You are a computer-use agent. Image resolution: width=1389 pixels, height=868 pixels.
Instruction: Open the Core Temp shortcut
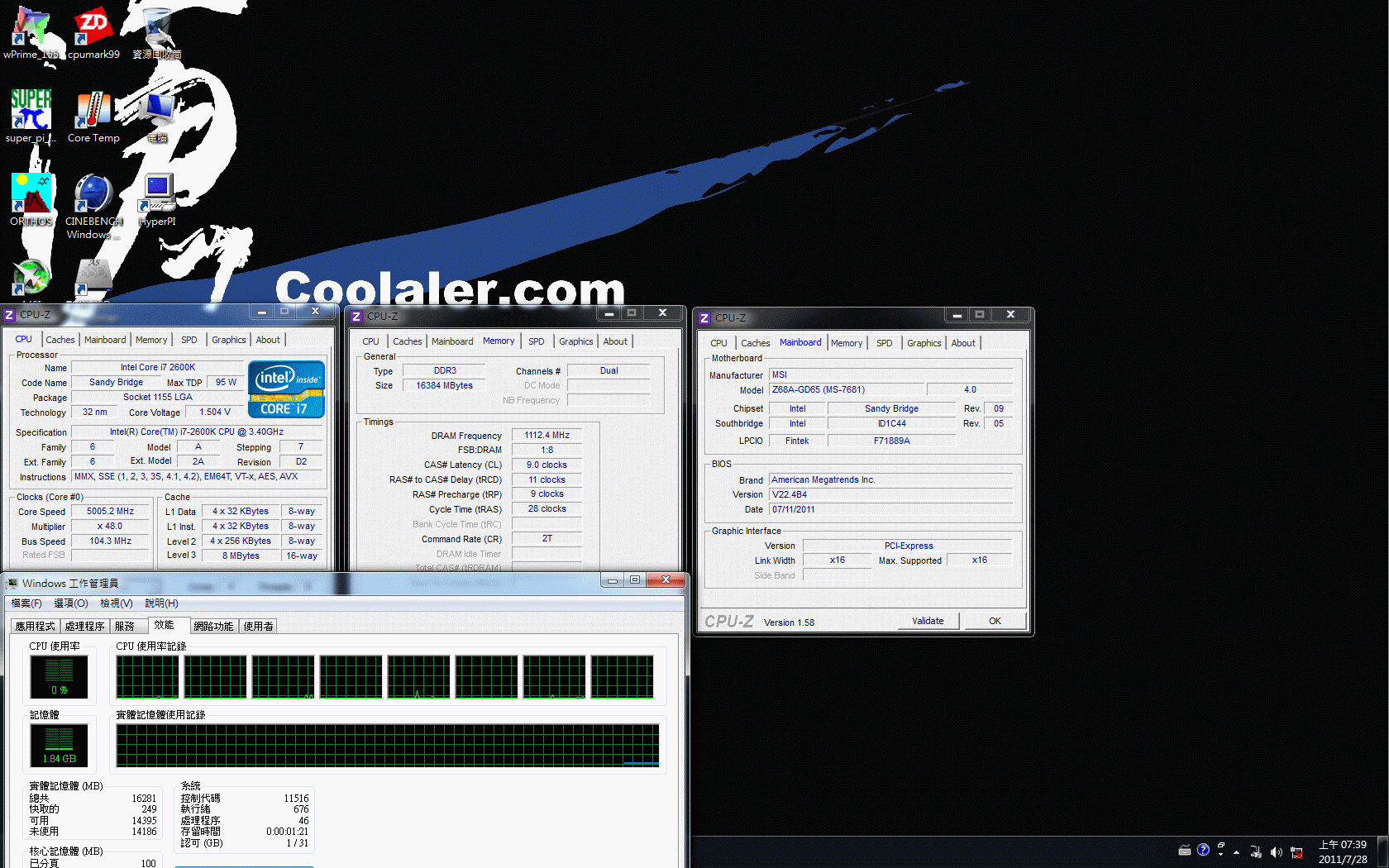point(93,116)
